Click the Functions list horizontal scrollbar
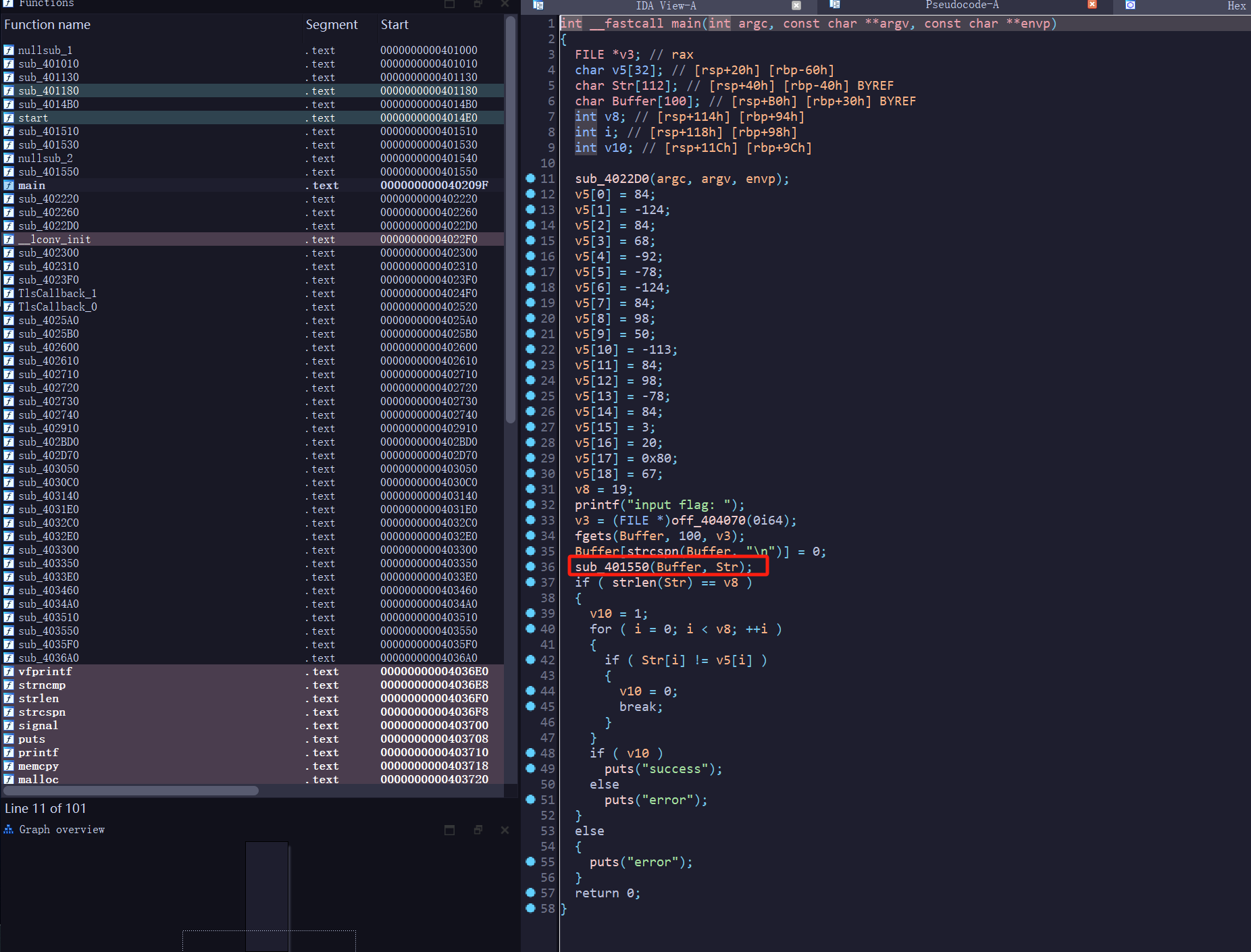 coord(131,791)
